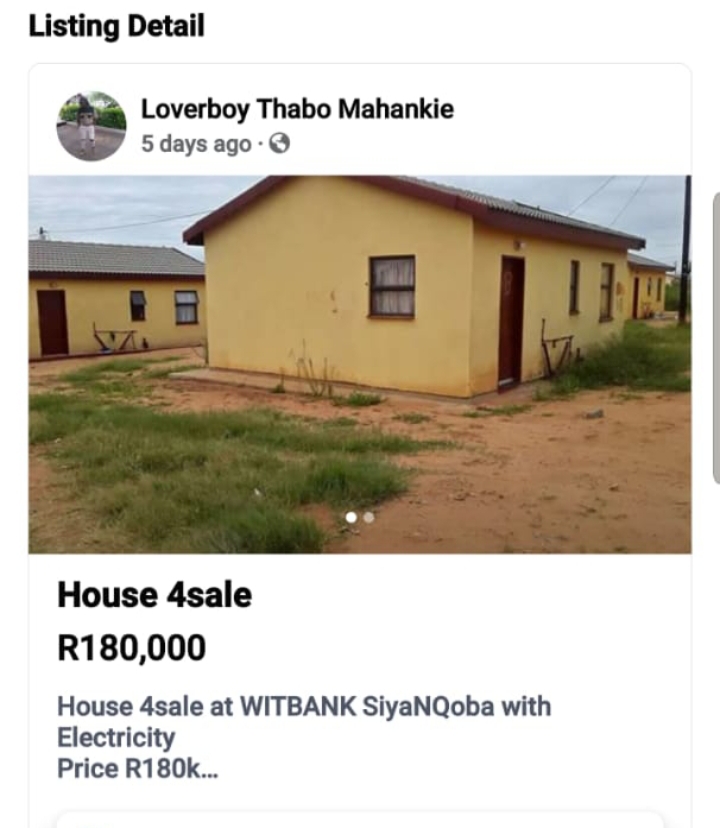
Task: Click the "House 4sale at WITBANK SiyaNQoba" description line
Action: point(303,706)
